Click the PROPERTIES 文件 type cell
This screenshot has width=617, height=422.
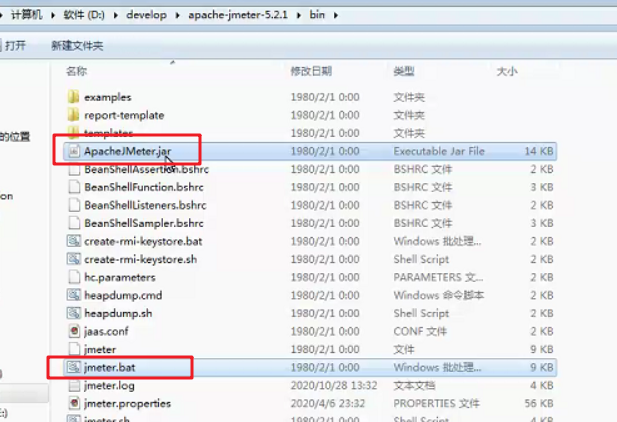[436, 403]
